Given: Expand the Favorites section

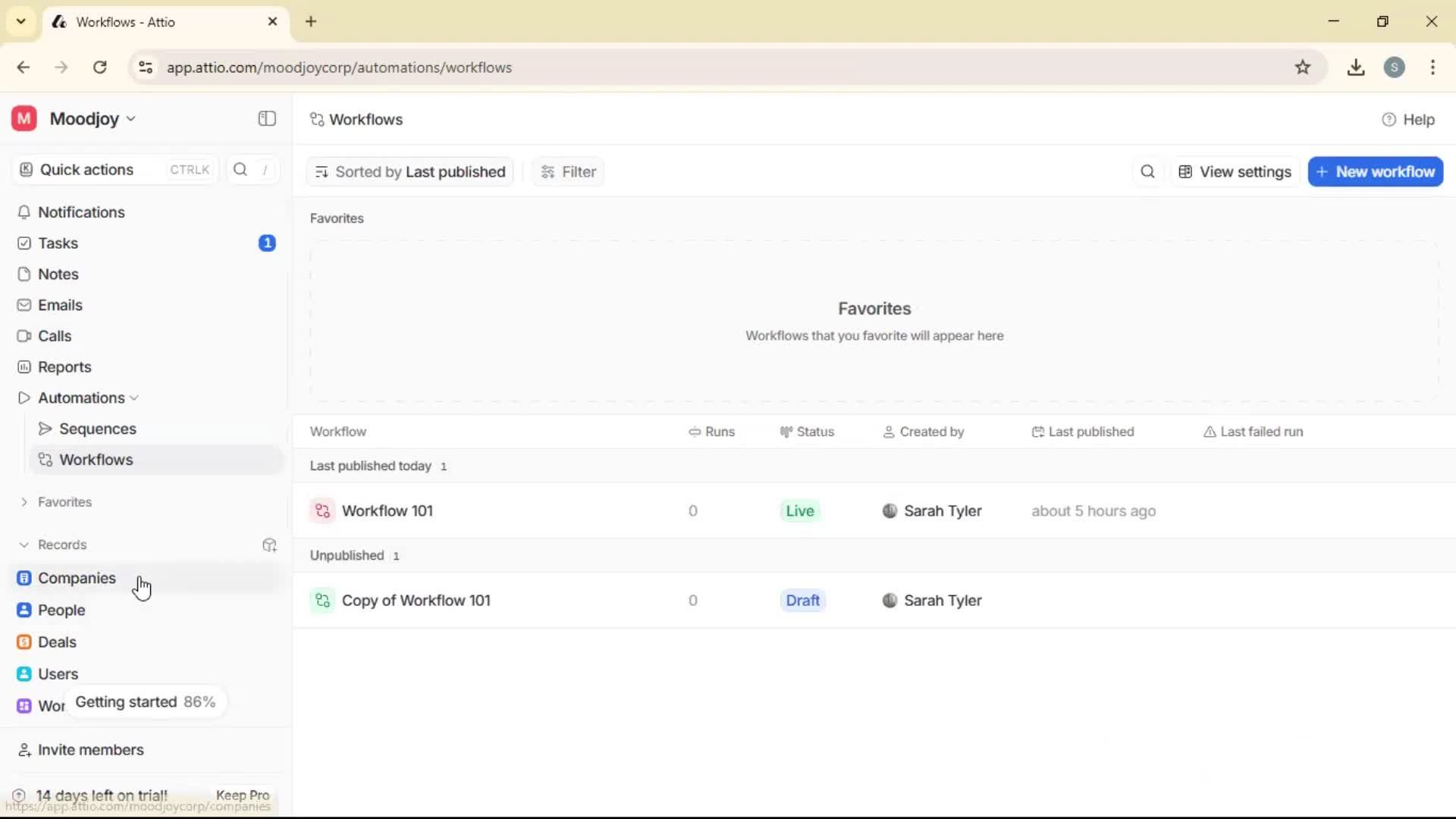Looking at the screenshot, I should (x=25, y=502).
